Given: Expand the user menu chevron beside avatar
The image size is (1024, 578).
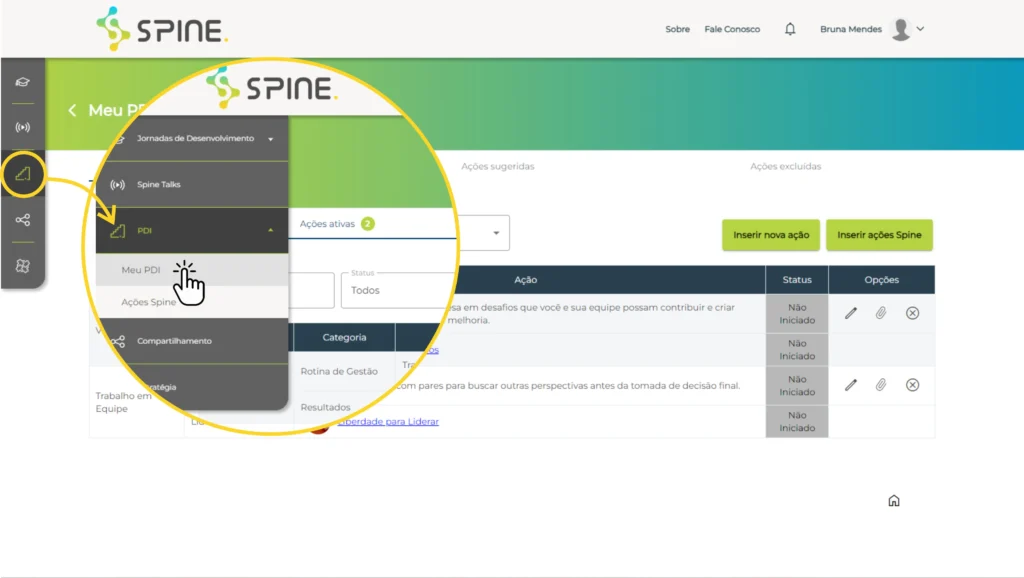Looking at the screenshot, I should point(921,29).
